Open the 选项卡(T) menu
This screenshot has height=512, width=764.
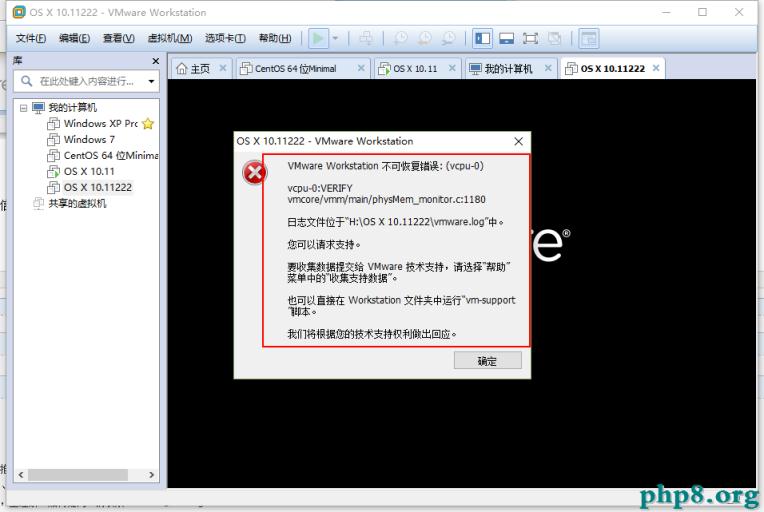click(x=225, y=38)
